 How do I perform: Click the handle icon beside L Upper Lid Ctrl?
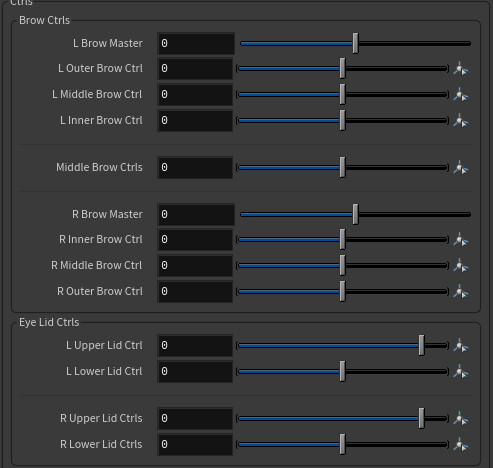pyautogui.click(x=461, y=346)
